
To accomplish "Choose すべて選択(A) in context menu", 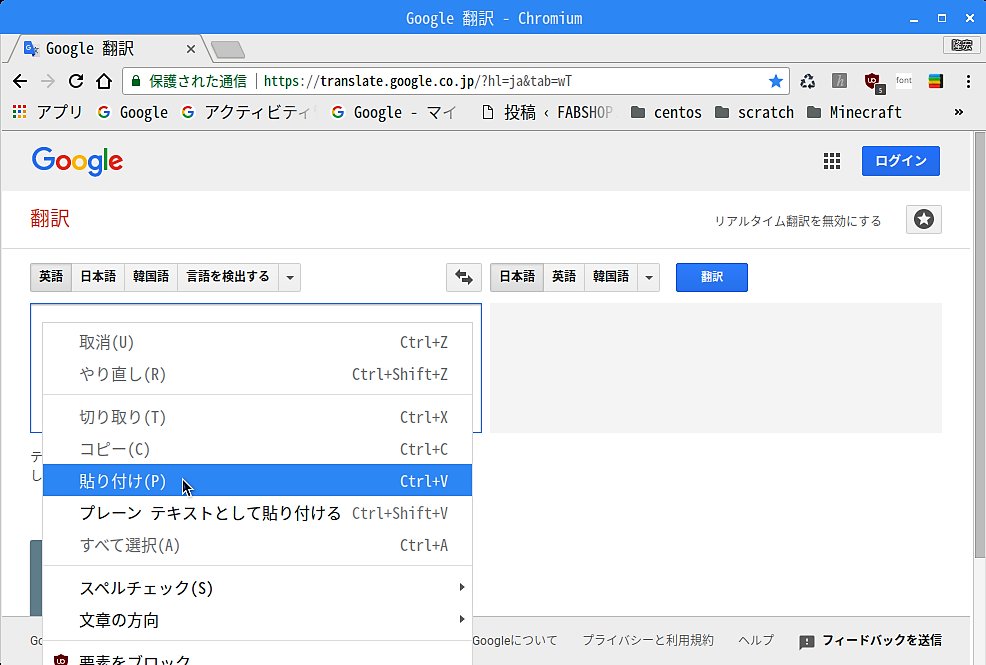I will (x=257, y=545).
